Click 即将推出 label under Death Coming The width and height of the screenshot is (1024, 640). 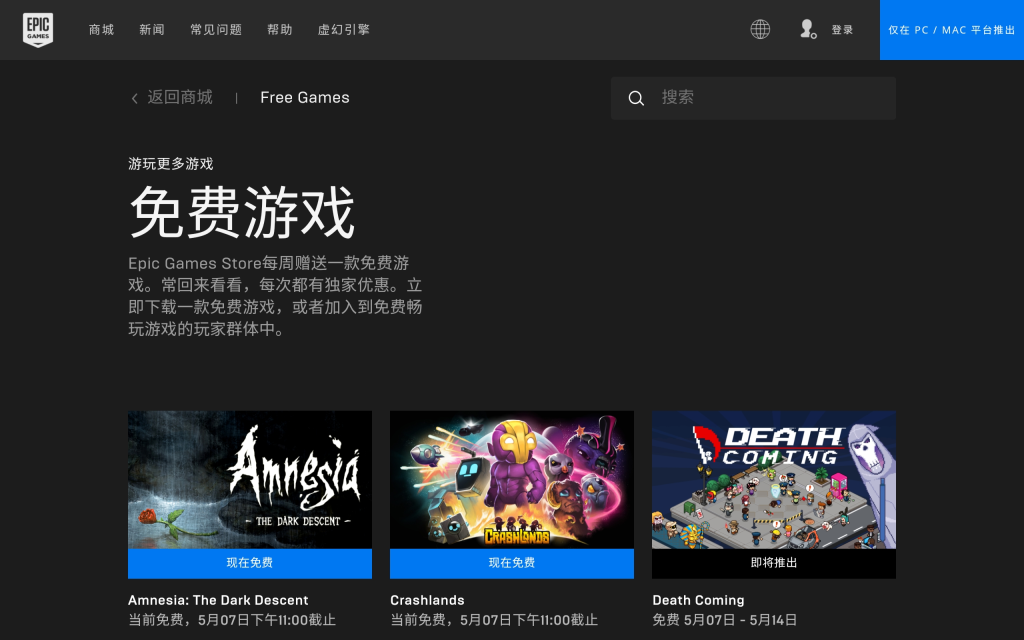click(x=774, y=563)
